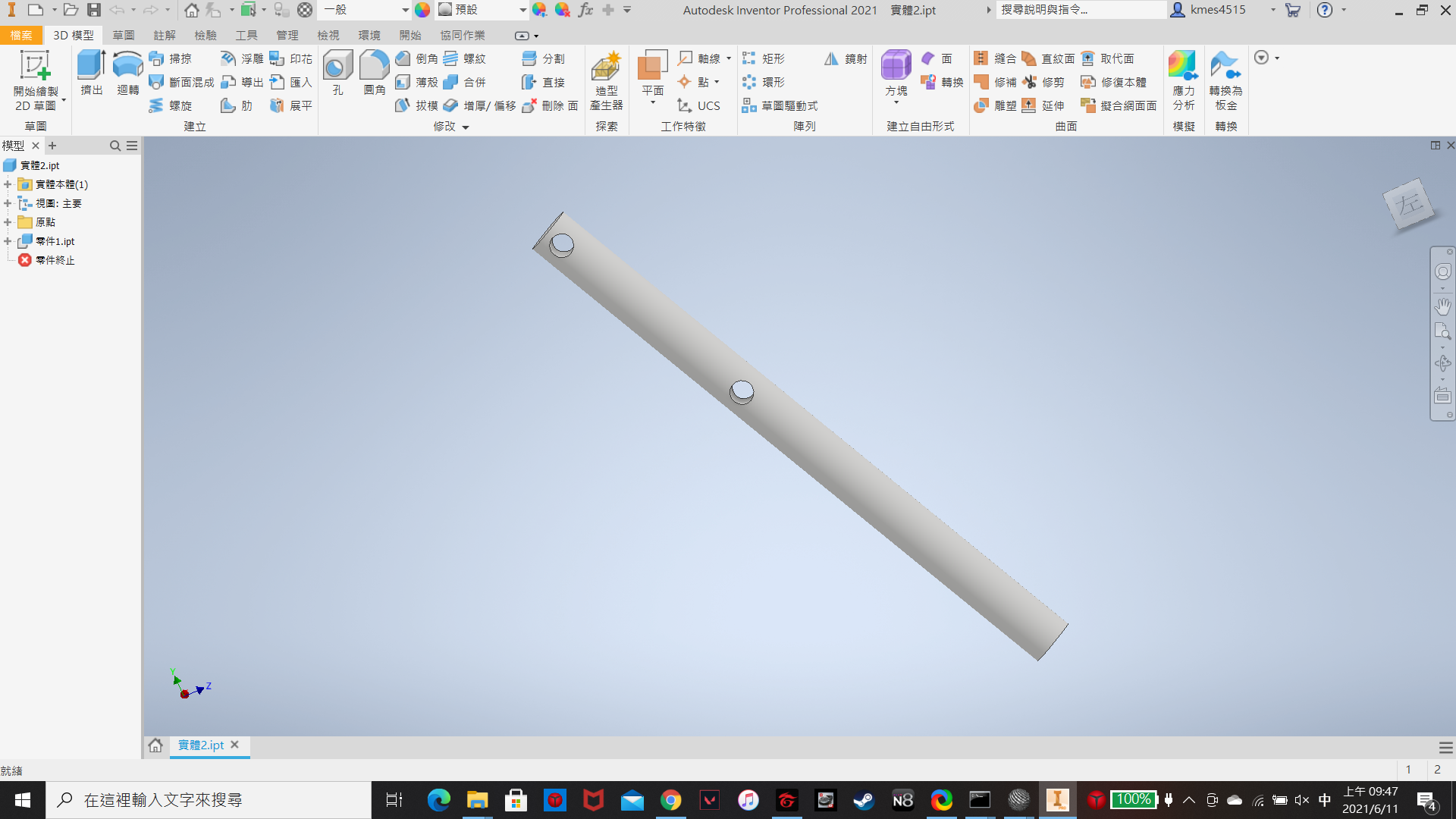Open Stress Analysis (應力分析)
Image resolution: width=1456 pixels, height=819 pixels.
(1183, 80)
